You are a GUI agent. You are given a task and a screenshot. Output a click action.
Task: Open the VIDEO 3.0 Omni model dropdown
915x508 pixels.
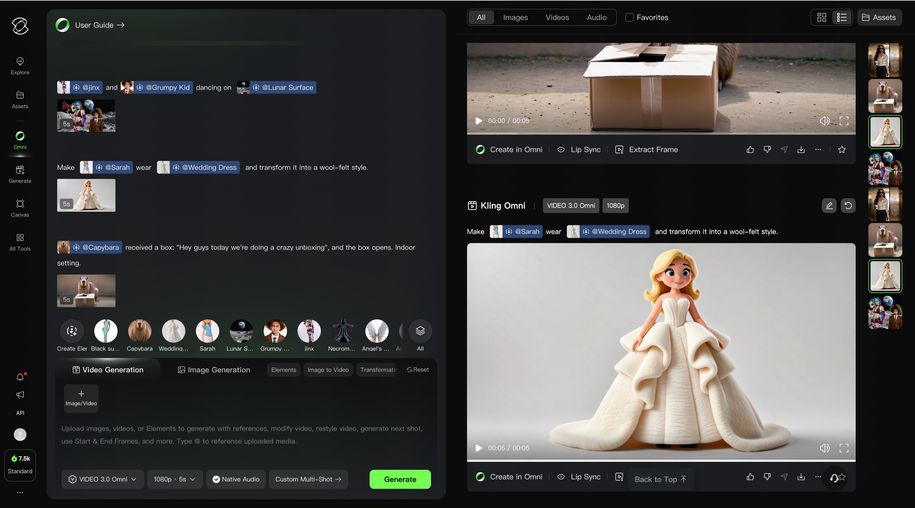coord(102,479)
